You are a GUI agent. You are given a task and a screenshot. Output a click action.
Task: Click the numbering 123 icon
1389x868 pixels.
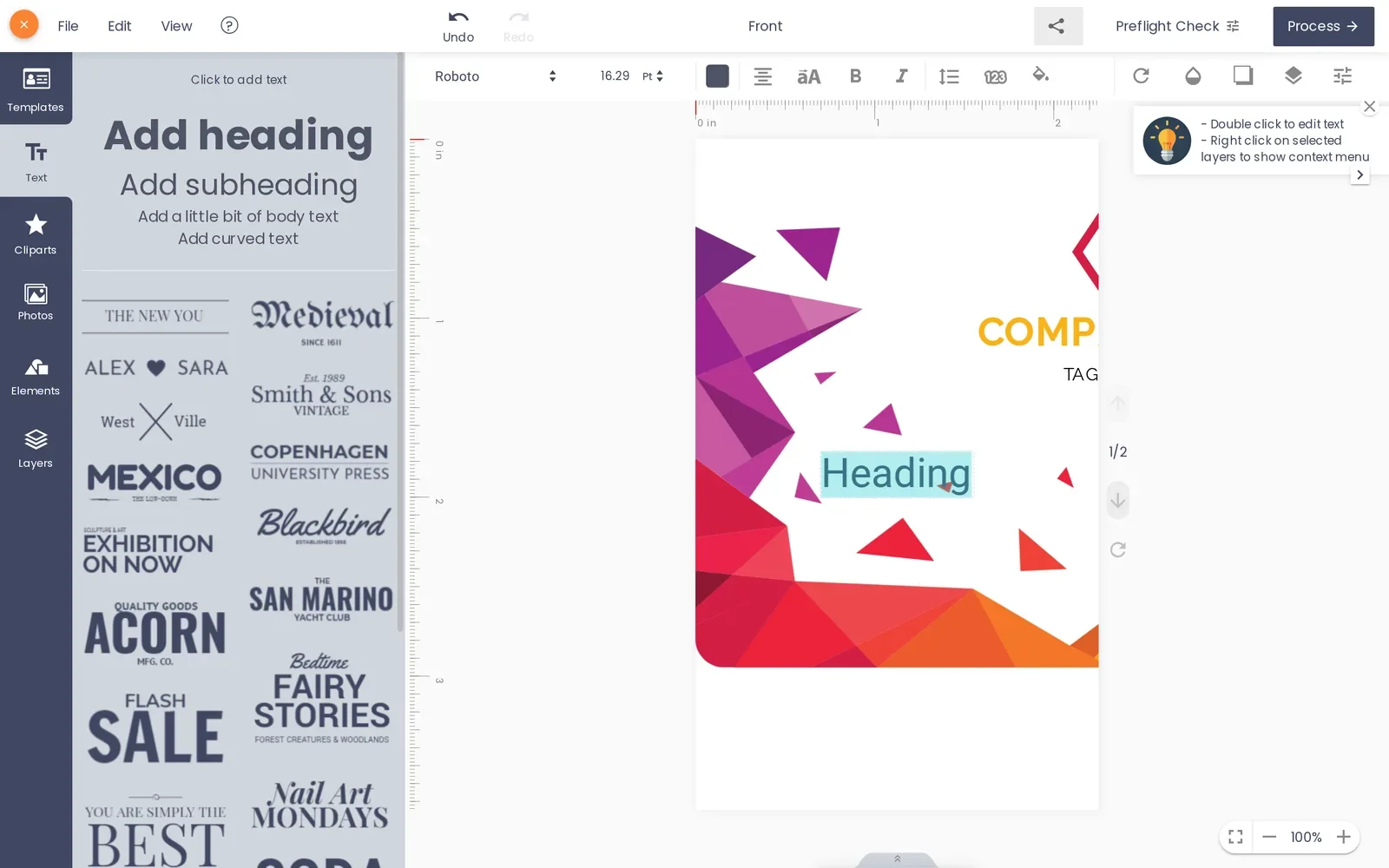995,76
